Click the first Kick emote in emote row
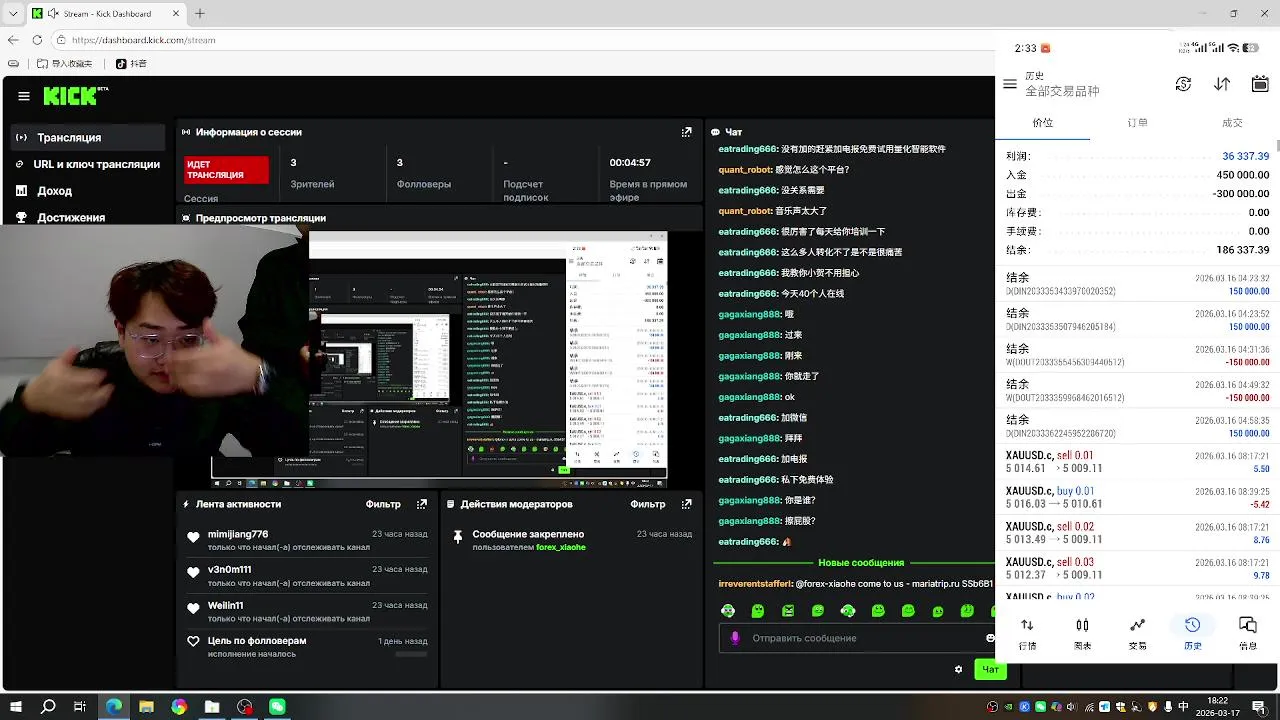 [x=728, y=611]
